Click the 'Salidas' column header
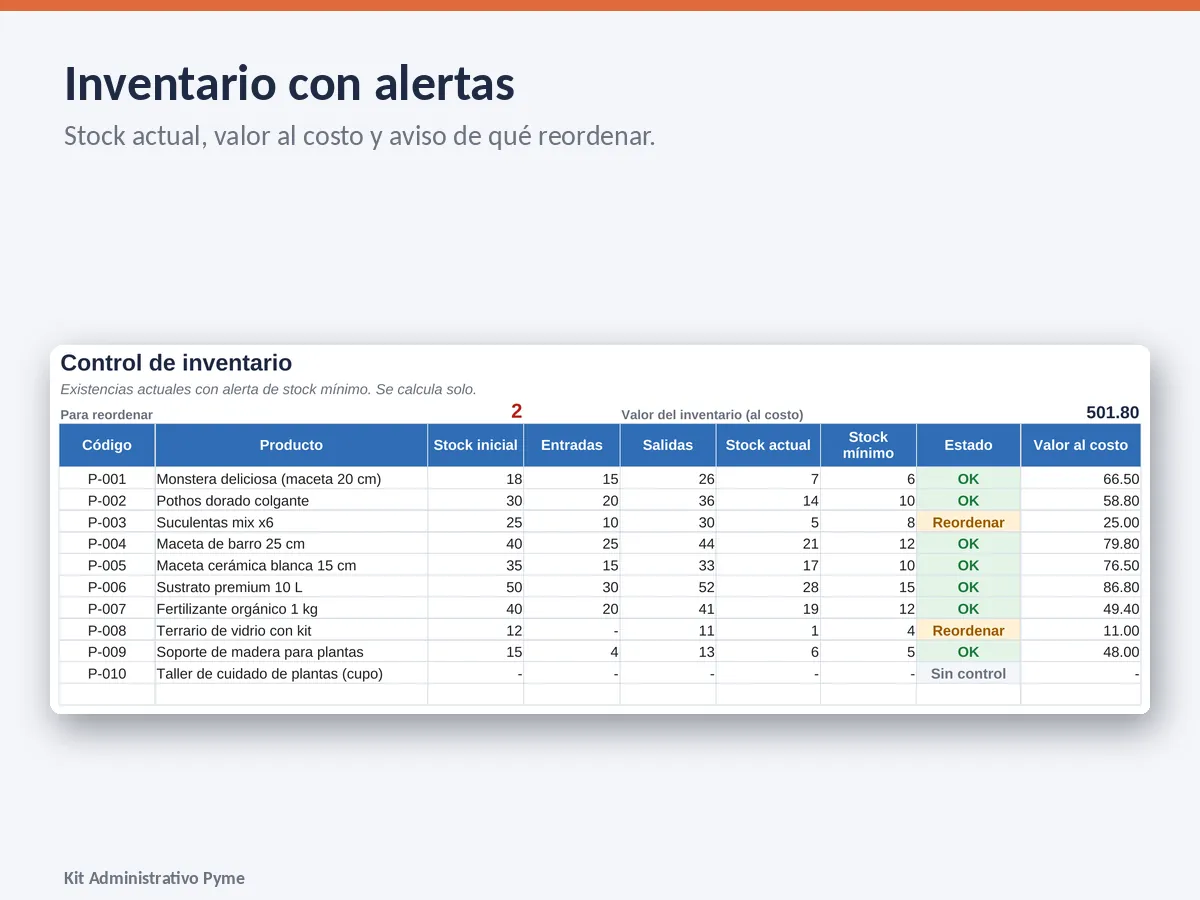 668,445
